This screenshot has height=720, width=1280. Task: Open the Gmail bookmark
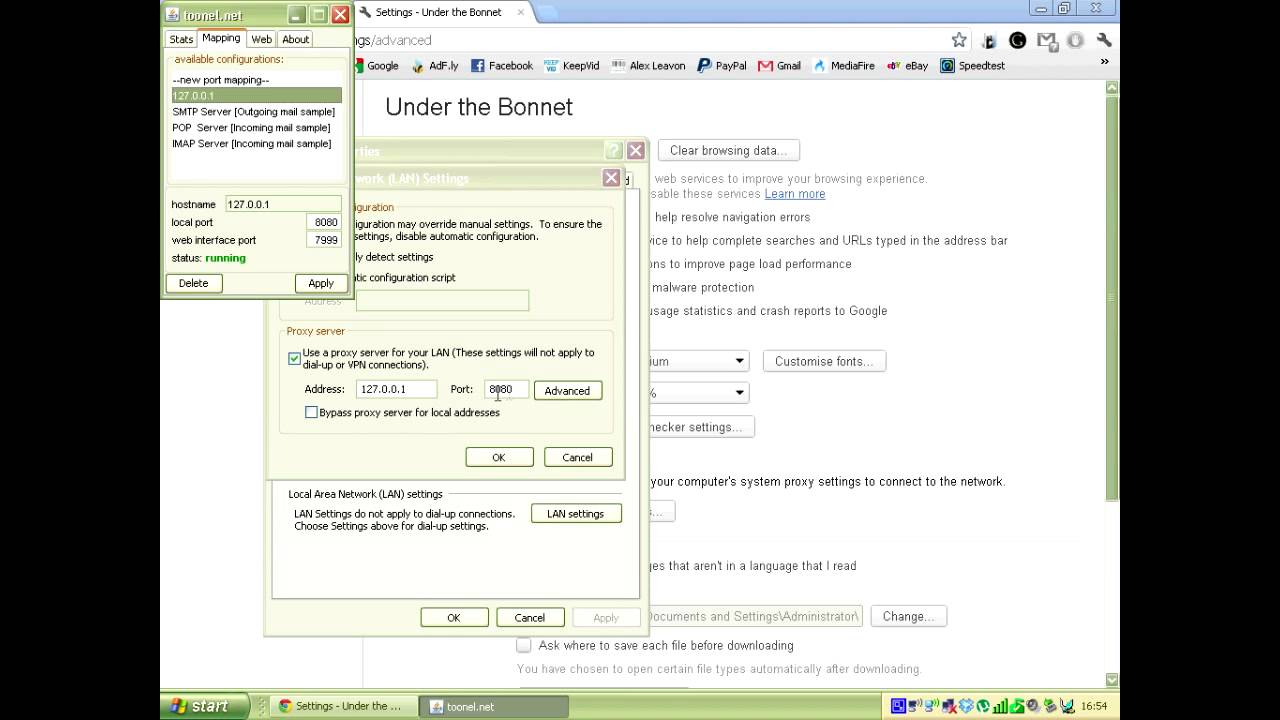(x=779, y=66)
